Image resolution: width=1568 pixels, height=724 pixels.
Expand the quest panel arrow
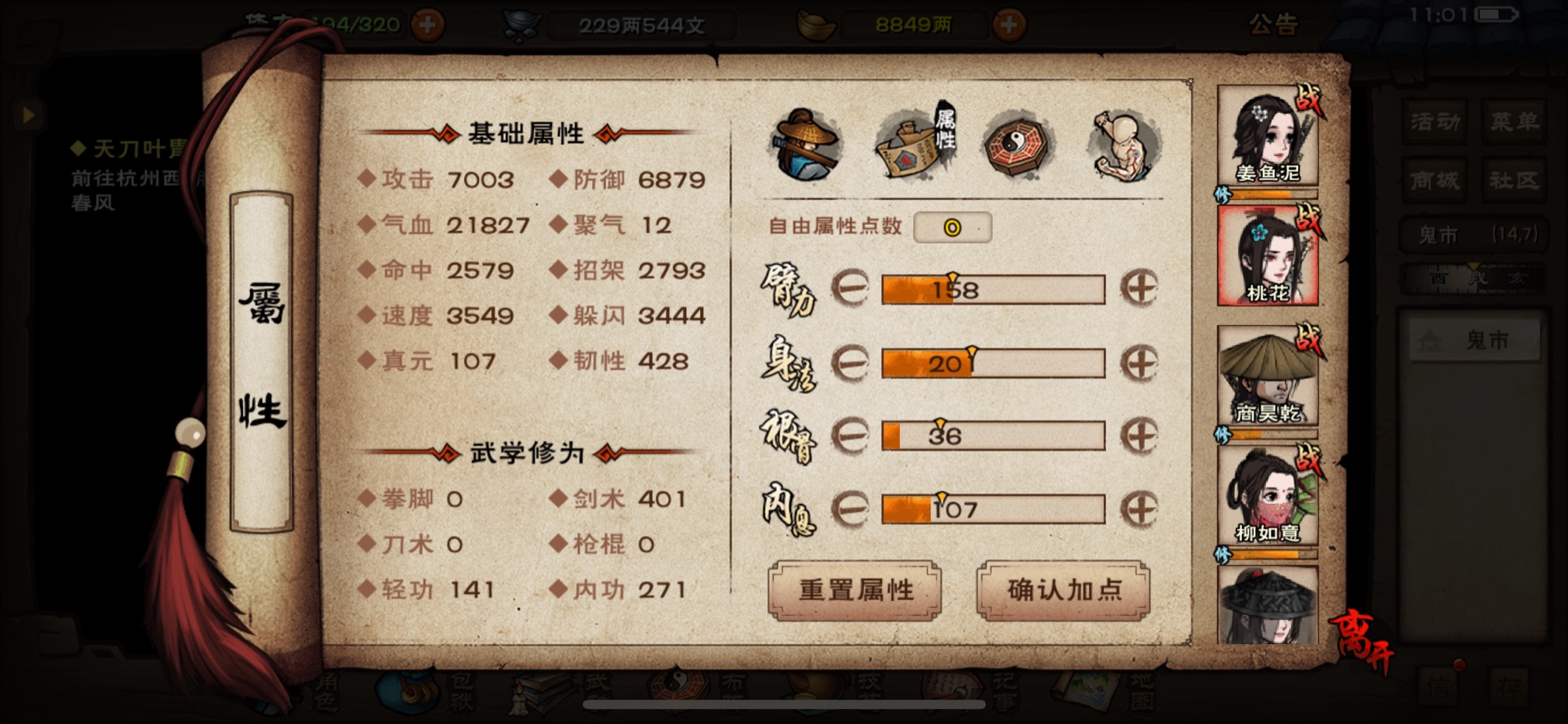click(x=28, y=116)
